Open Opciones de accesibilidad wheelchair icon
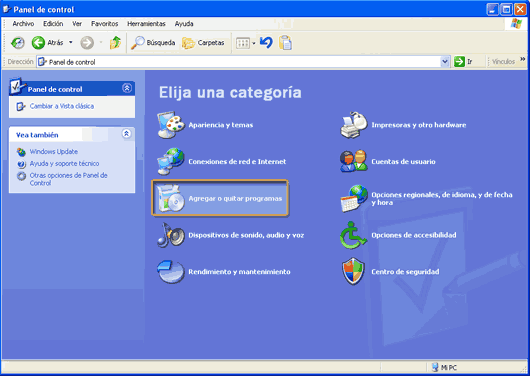The height and width of the screenshot is (376, 530). click(354, 235)
